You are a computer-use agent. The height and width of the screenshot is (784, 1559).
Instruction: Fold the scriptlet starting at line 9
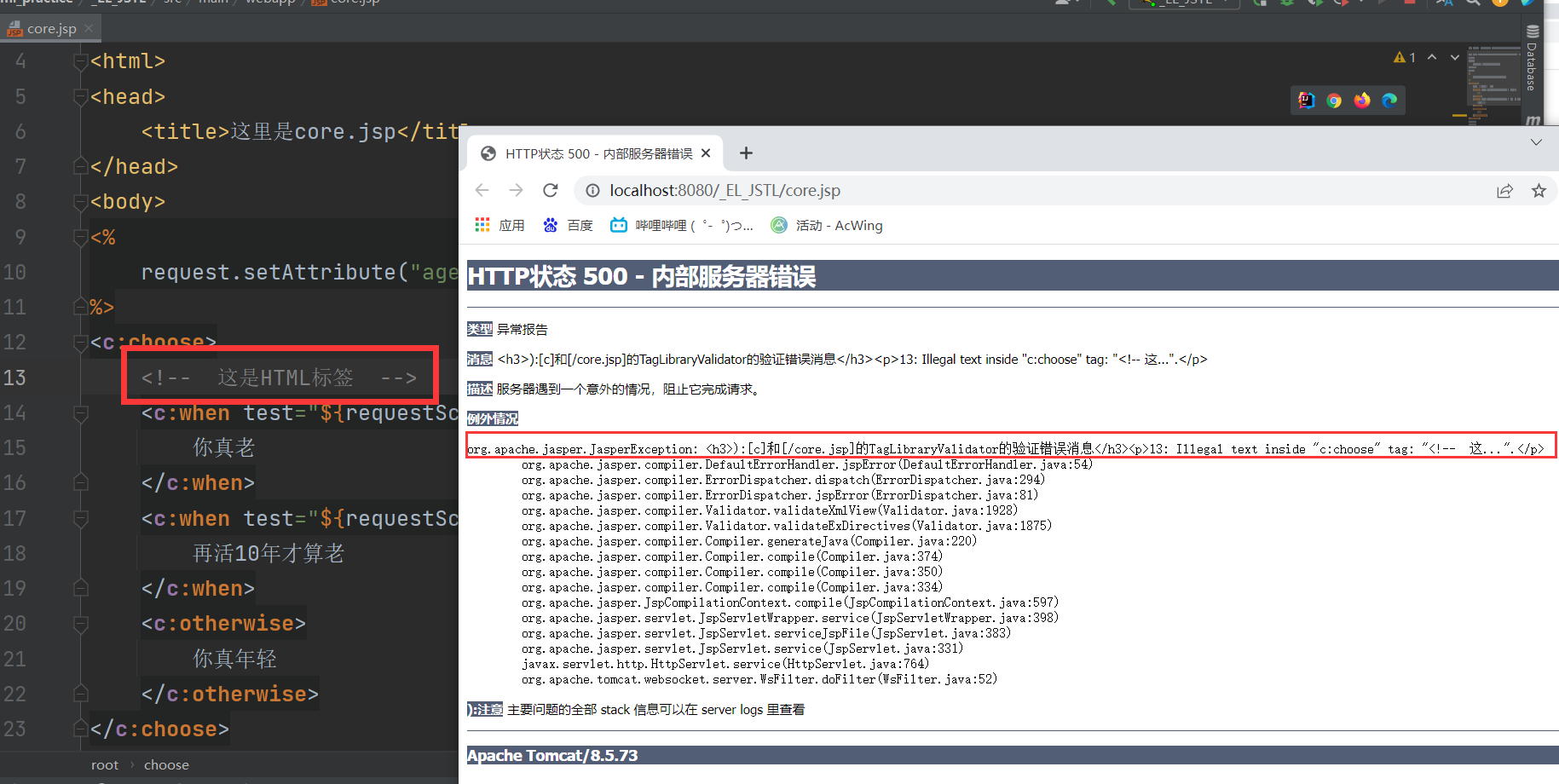click(x=81, y=237)
